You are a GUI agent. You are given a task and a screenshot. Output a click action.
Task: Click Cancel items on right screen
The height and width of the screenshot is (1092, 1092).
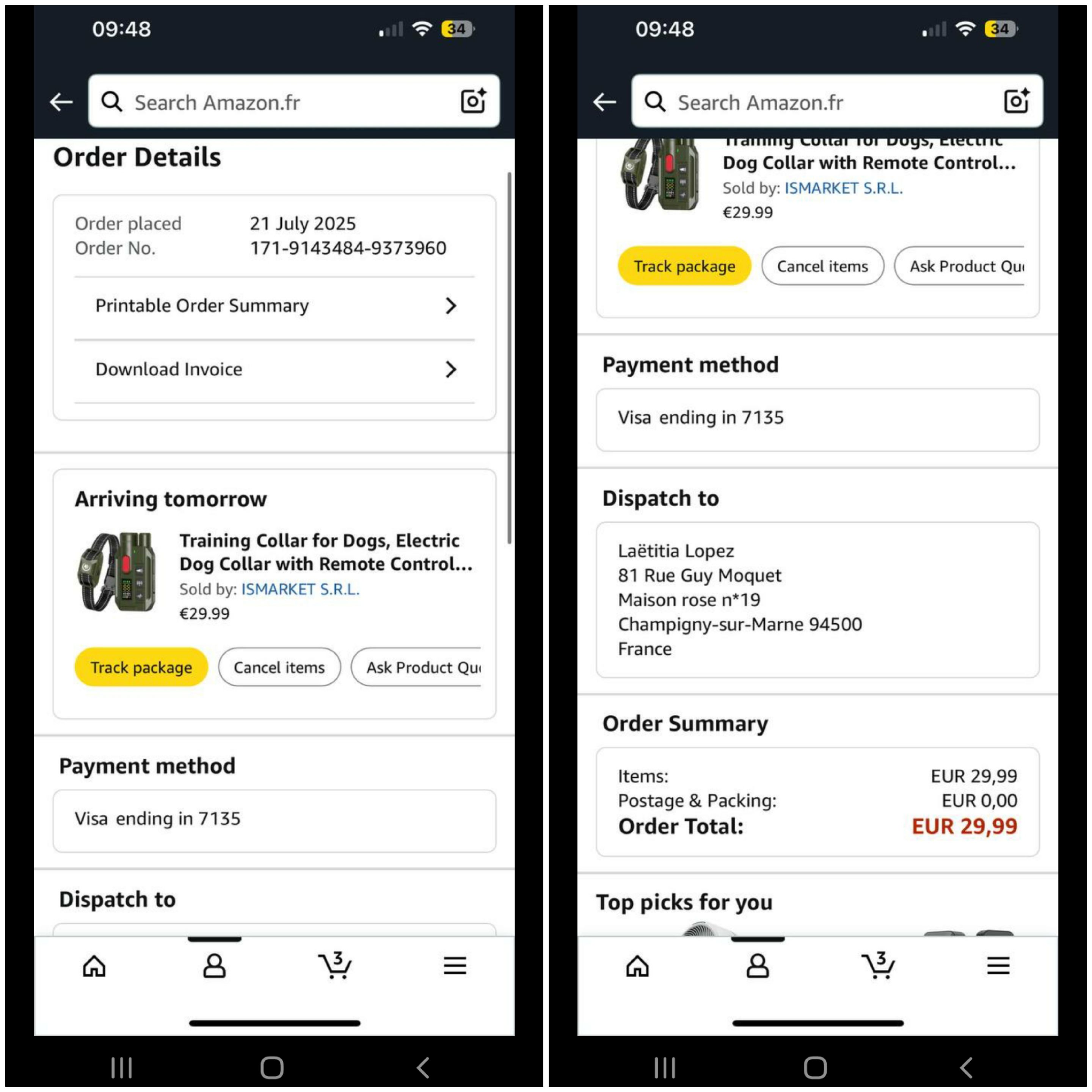pos(822,266)
